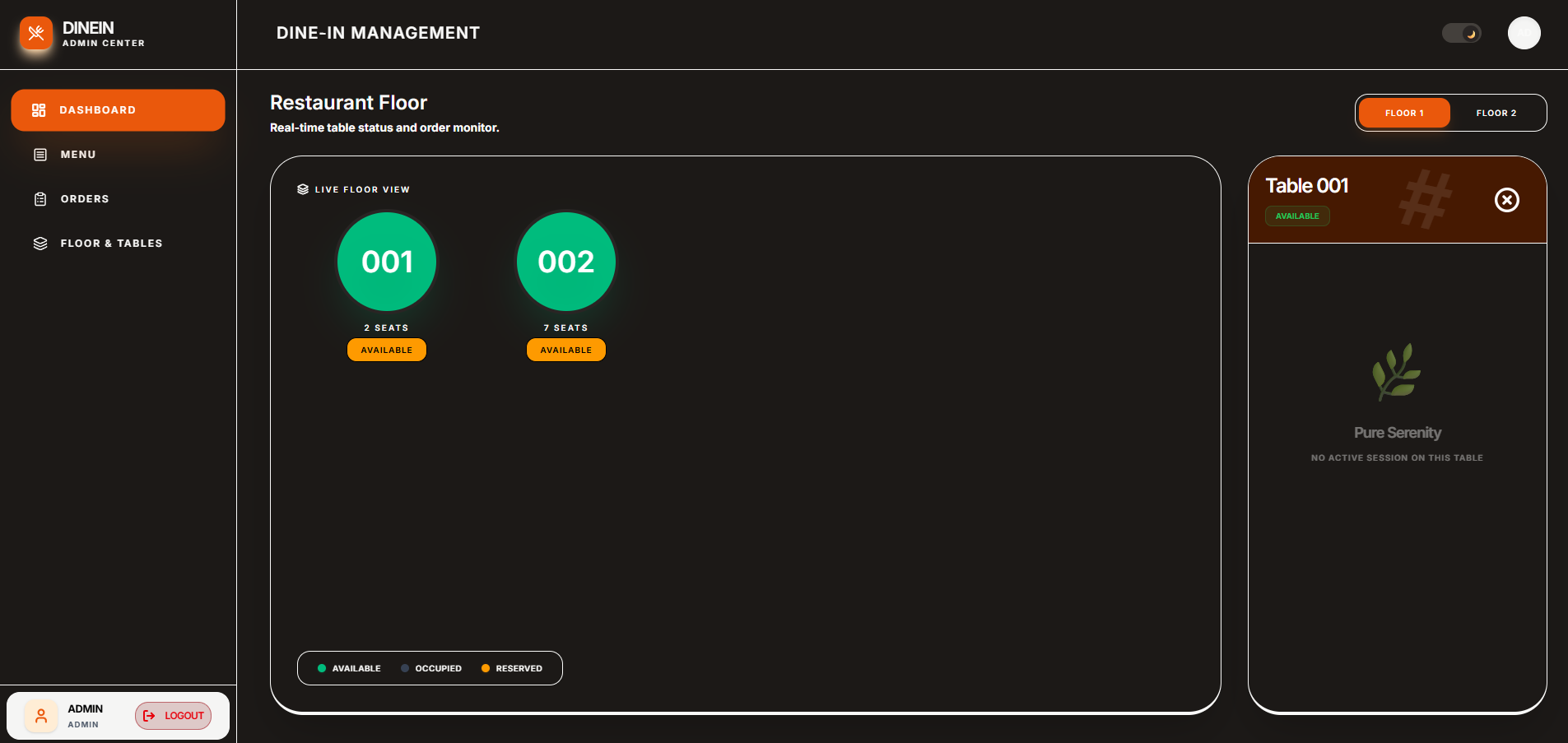Open the Dashboard menu item
Image resolution: width=1568 pixels, height=743 pixels.
(x=118, y=110)
